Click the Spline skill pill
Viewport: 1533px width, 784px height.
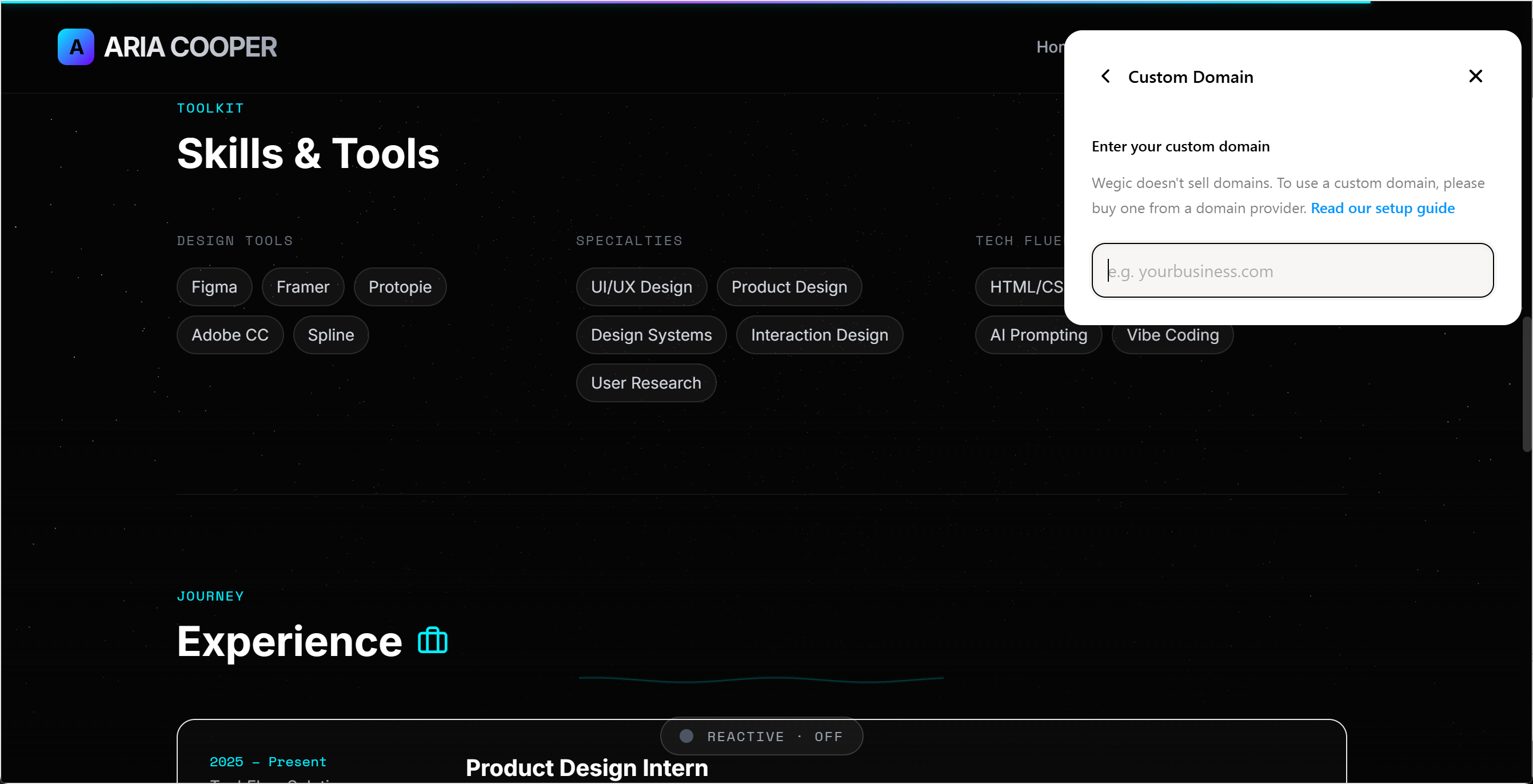[331, 335]
